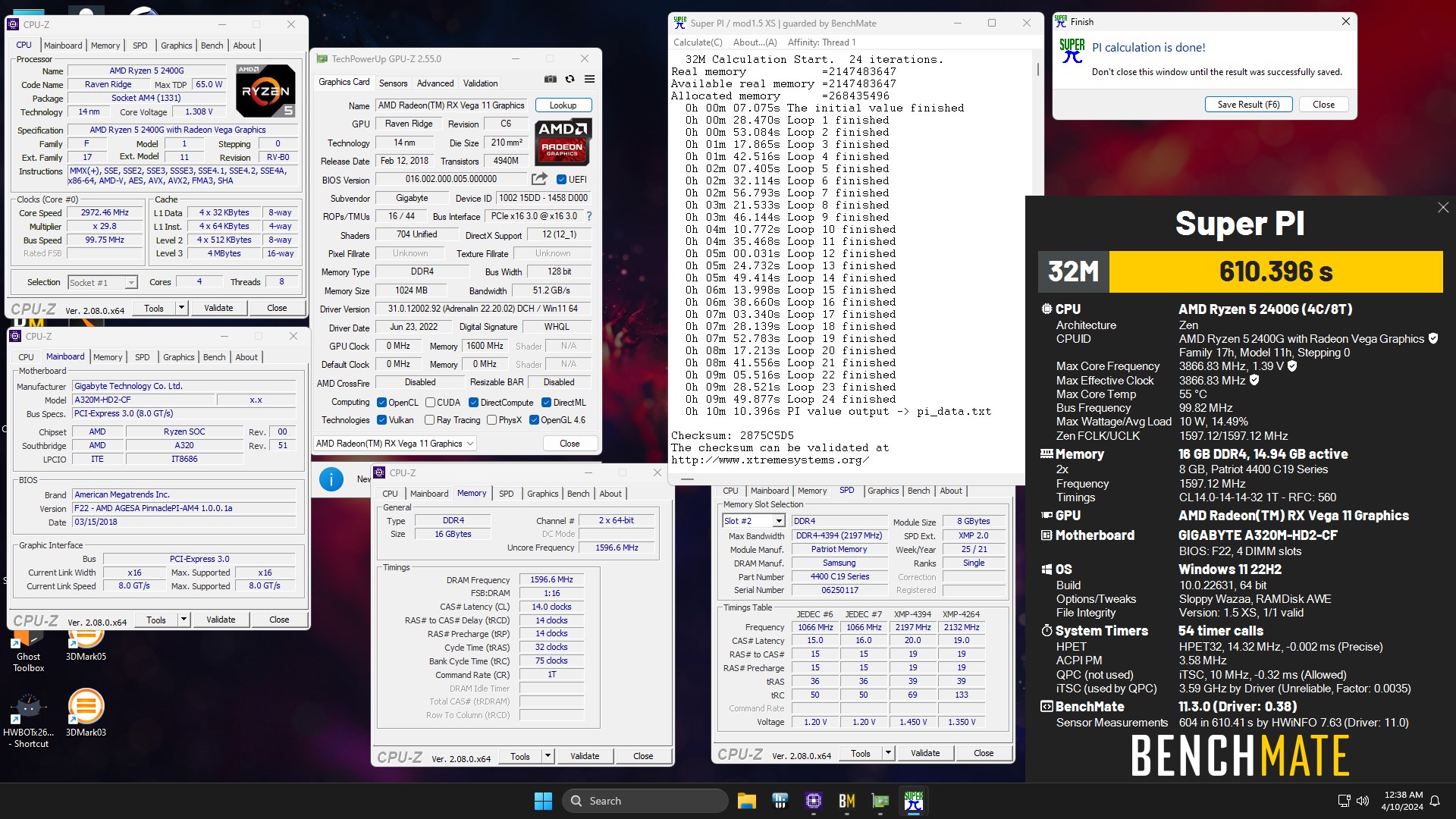Open File Explorer from the taskbar
The height and width of the screenshot is (819, 1456).
click(x=746, y=801)
